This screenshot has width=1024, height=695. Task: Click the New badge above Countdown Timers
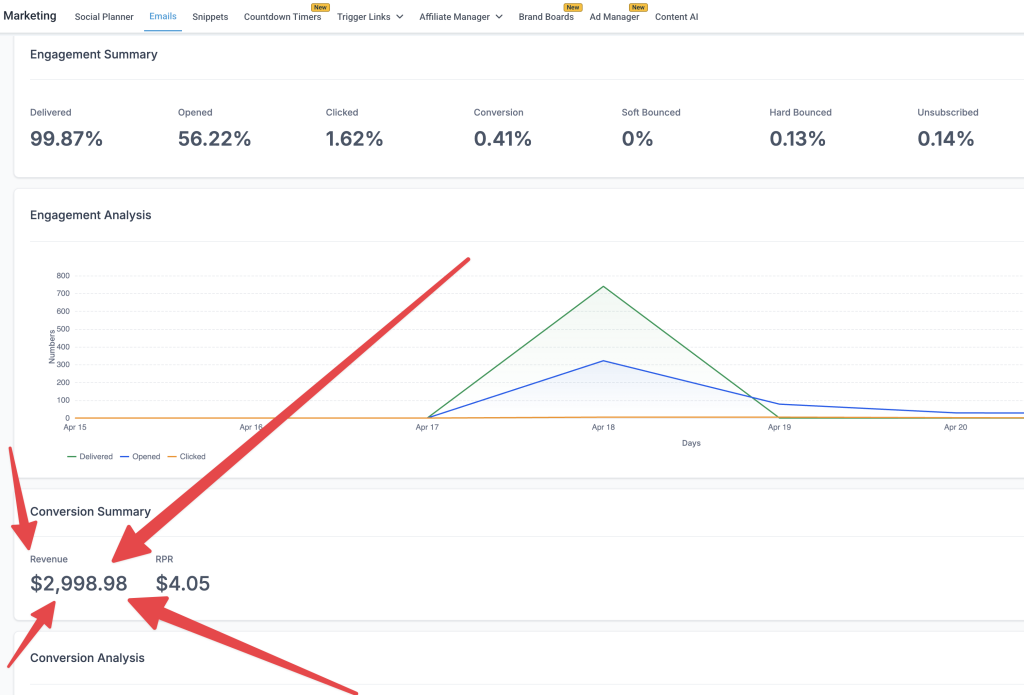point(320,7)
